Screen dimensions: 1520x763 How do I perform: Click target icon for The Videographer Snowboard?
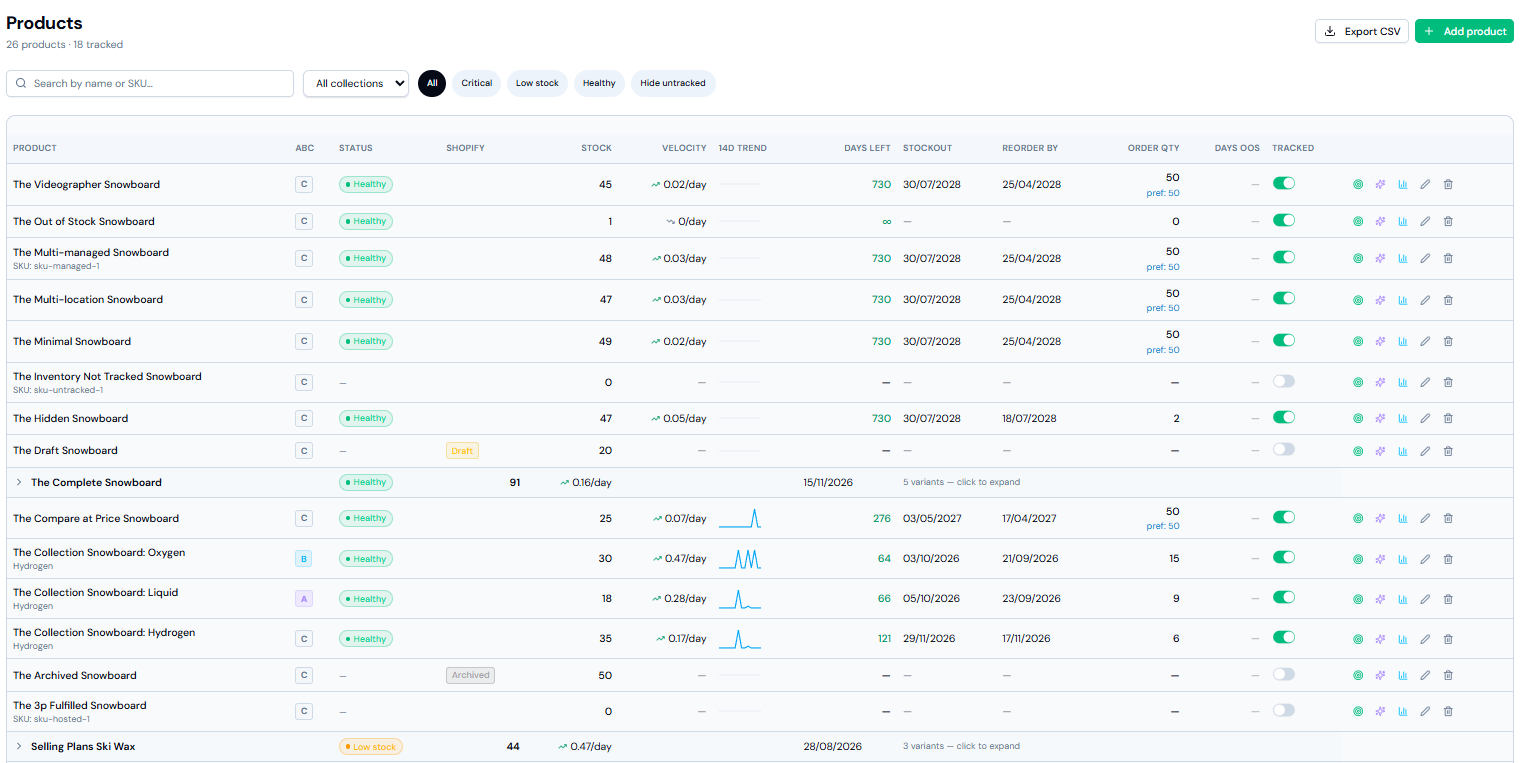pos(1358,184)
